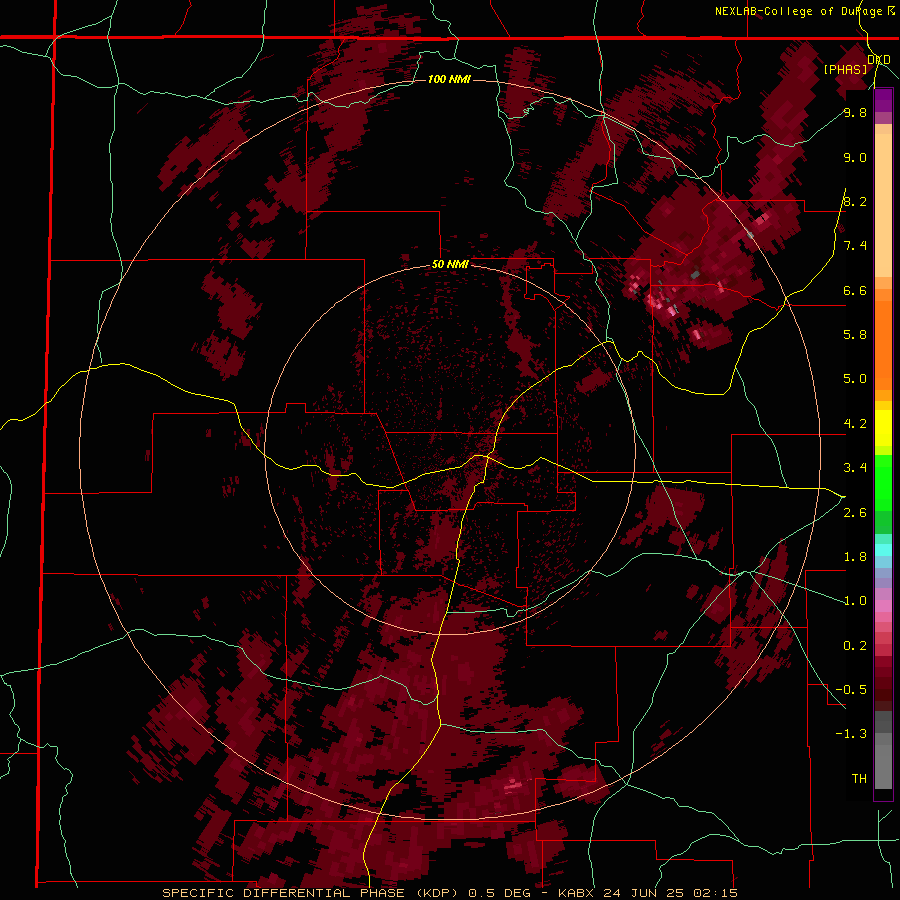
Task: Click the 8.2 value on the color scale
Action: (855, 201)
